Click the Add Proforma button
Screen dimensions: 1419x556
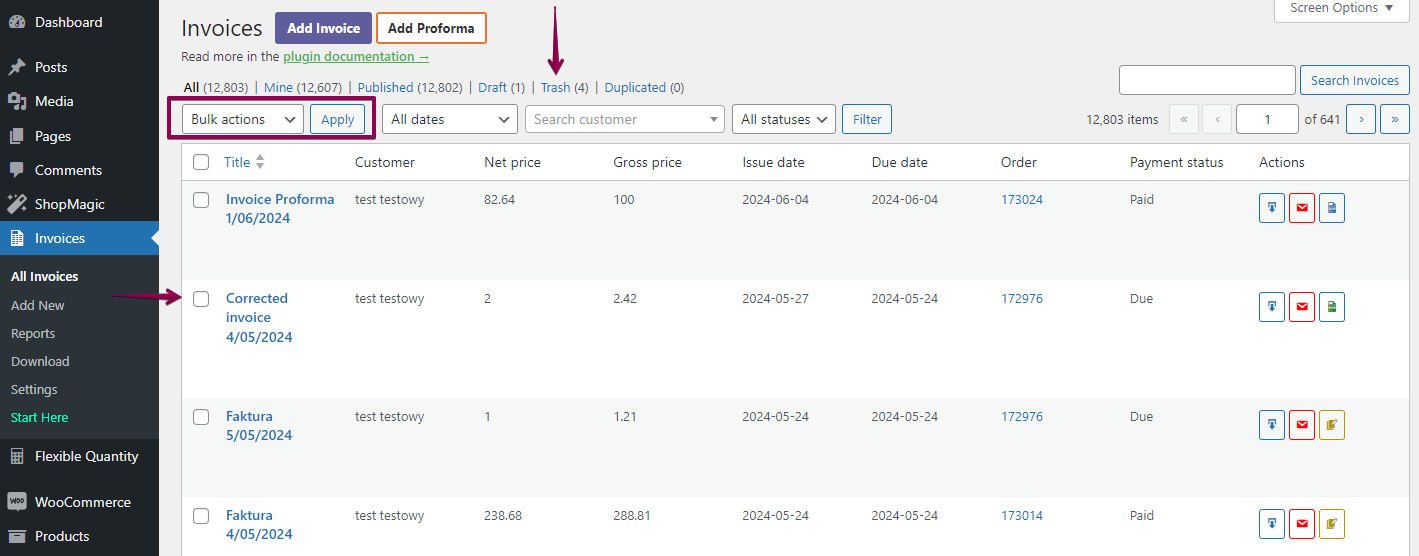pos(431,28)
